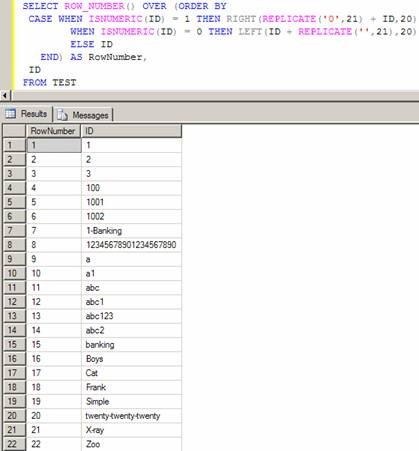Image resolution: width=419 pixels, height=451 pixels.
Task: Click RowNumber cell with value 15
Action: [x=54, y=345]
